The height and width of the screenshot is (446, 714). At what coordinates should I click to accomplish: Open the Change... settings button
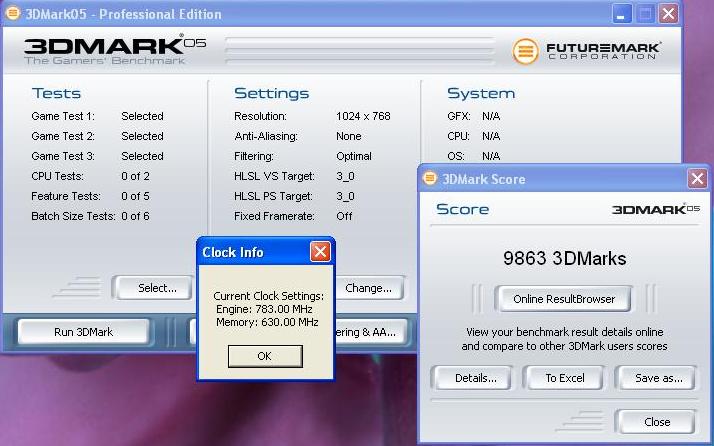pos(369,288)
